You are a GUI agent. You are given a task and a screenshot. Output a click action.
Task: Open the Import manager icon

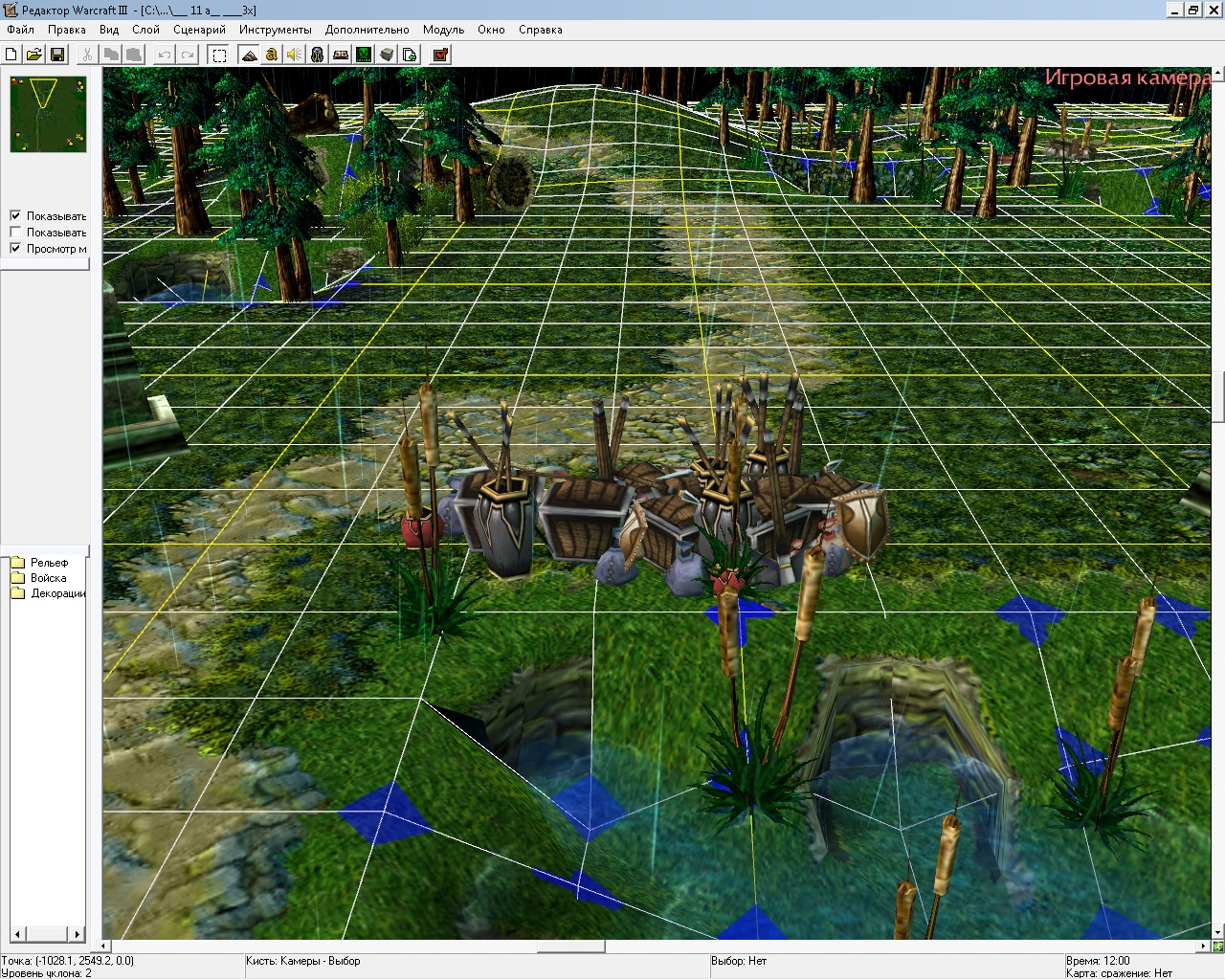(x=410, y=55)
